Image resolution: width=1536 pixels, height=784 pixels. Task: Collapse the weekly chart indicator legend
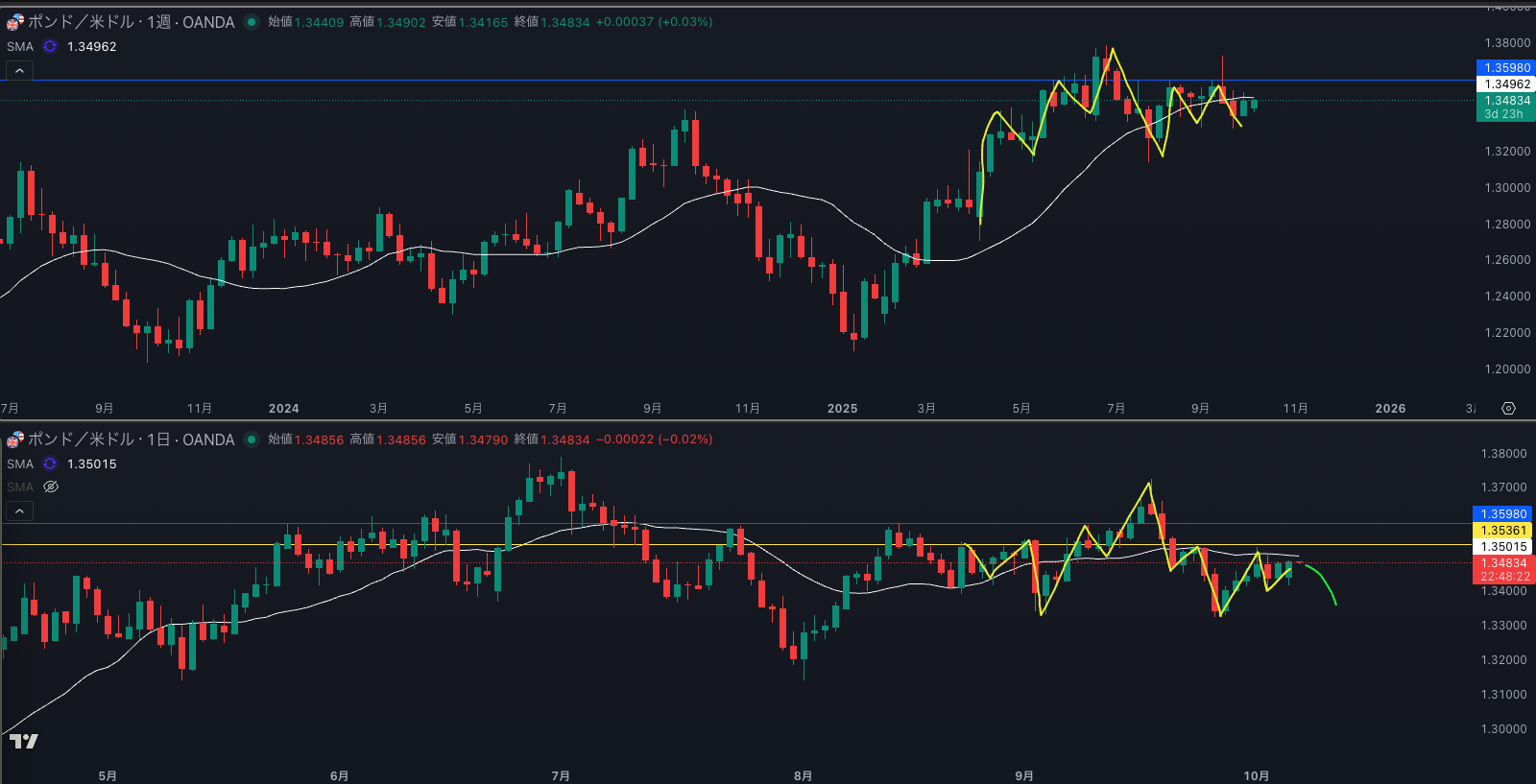click(x=19, y=70)
